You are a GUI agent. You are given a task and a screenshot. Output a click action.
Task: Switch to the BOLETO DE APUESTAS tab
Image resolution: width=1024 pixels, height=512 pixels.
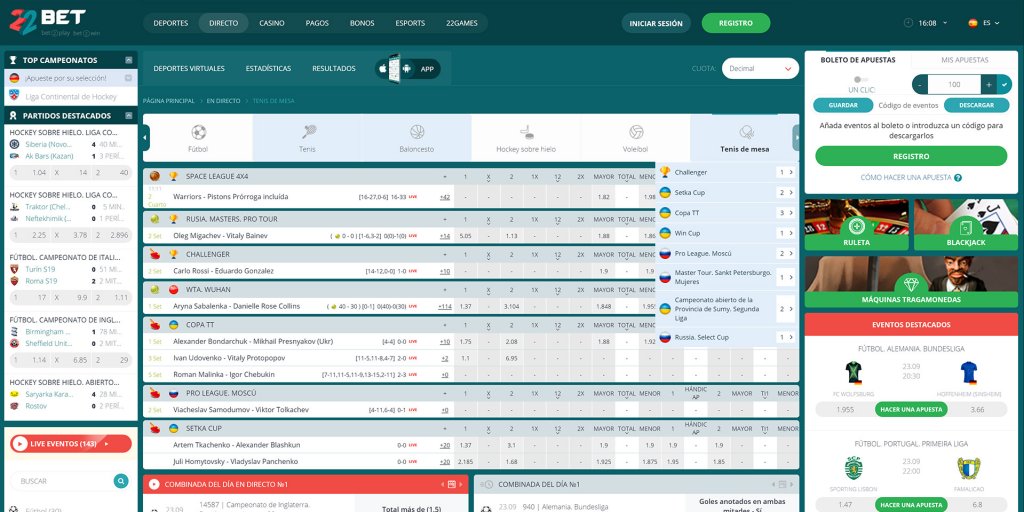[857, 60]
